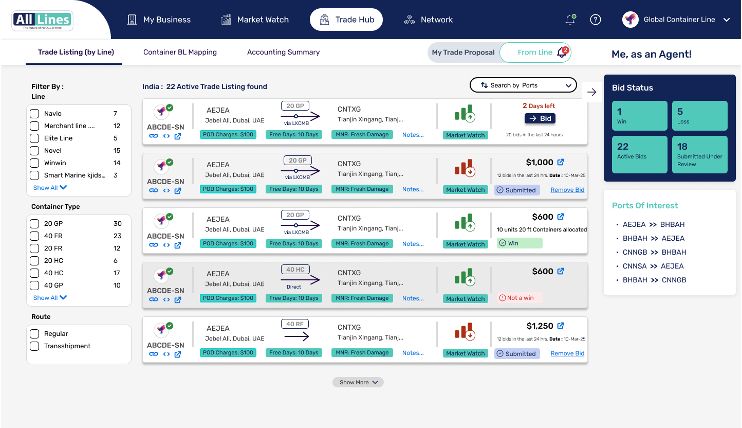Enable the 40 FR container type filter
The image size is (742, 428).
(35, 236)
